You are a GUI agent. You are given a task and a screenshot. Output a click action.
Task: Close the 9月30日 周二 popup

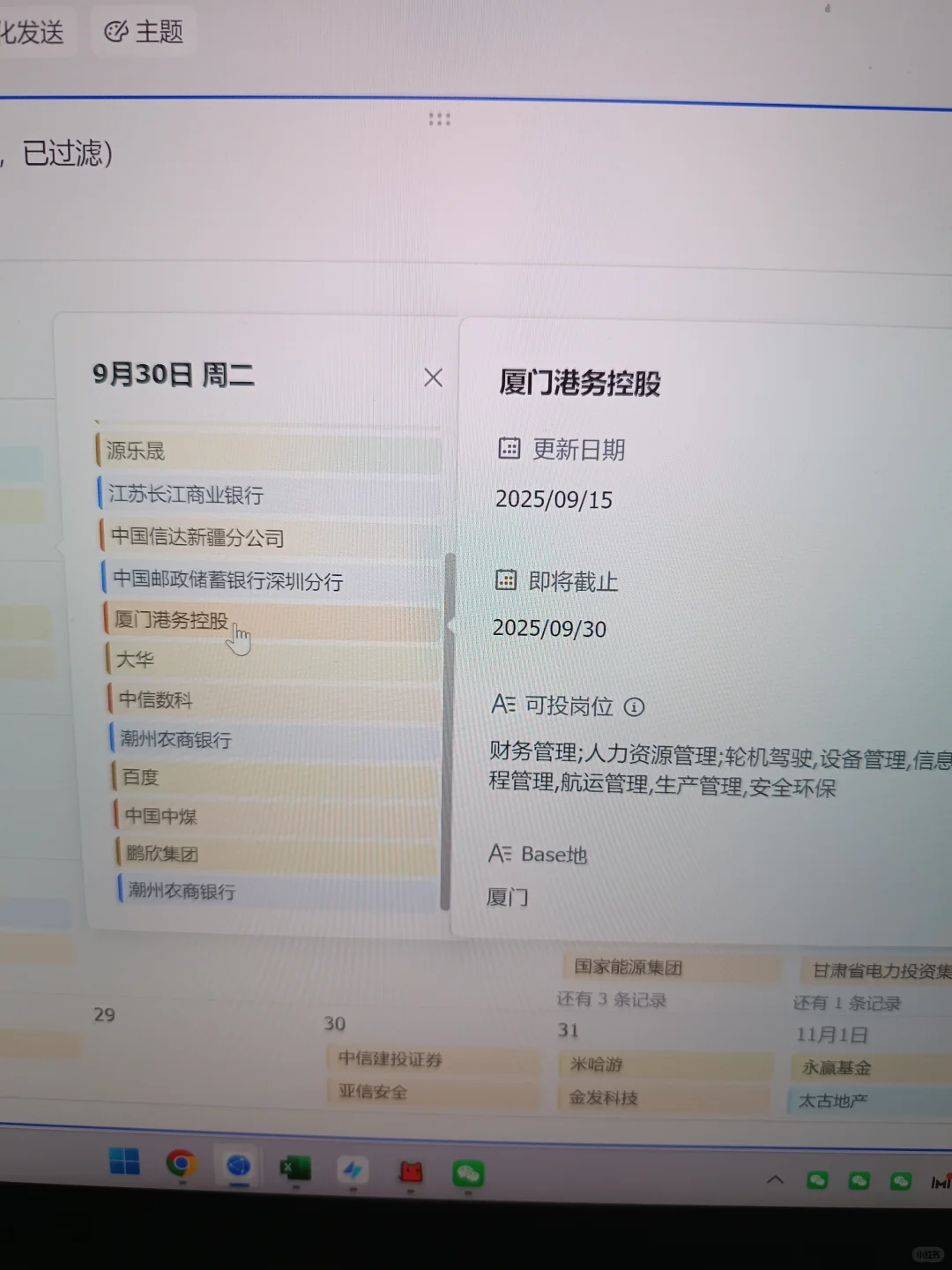click(x=433, y=377)
